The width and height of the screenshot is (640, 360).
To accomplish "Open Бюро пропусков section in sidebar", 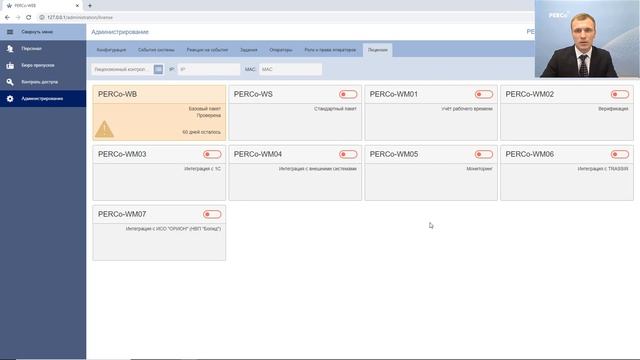I will pyautogui.click(x=43, y=65).
